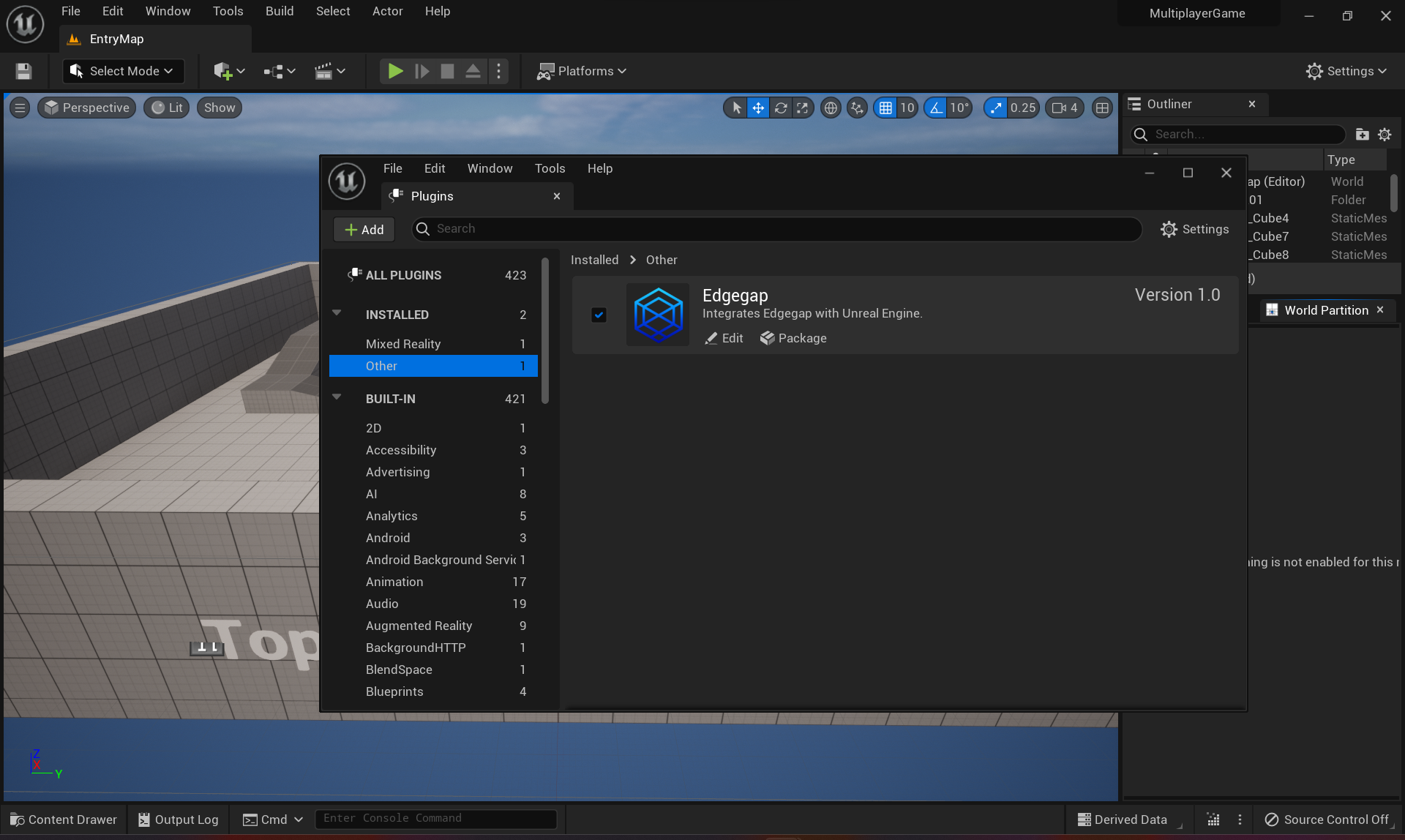Disable the Edgegap plugin checkbox
Viewport: 1405px width, 840px height.
[x=599, y=315]
